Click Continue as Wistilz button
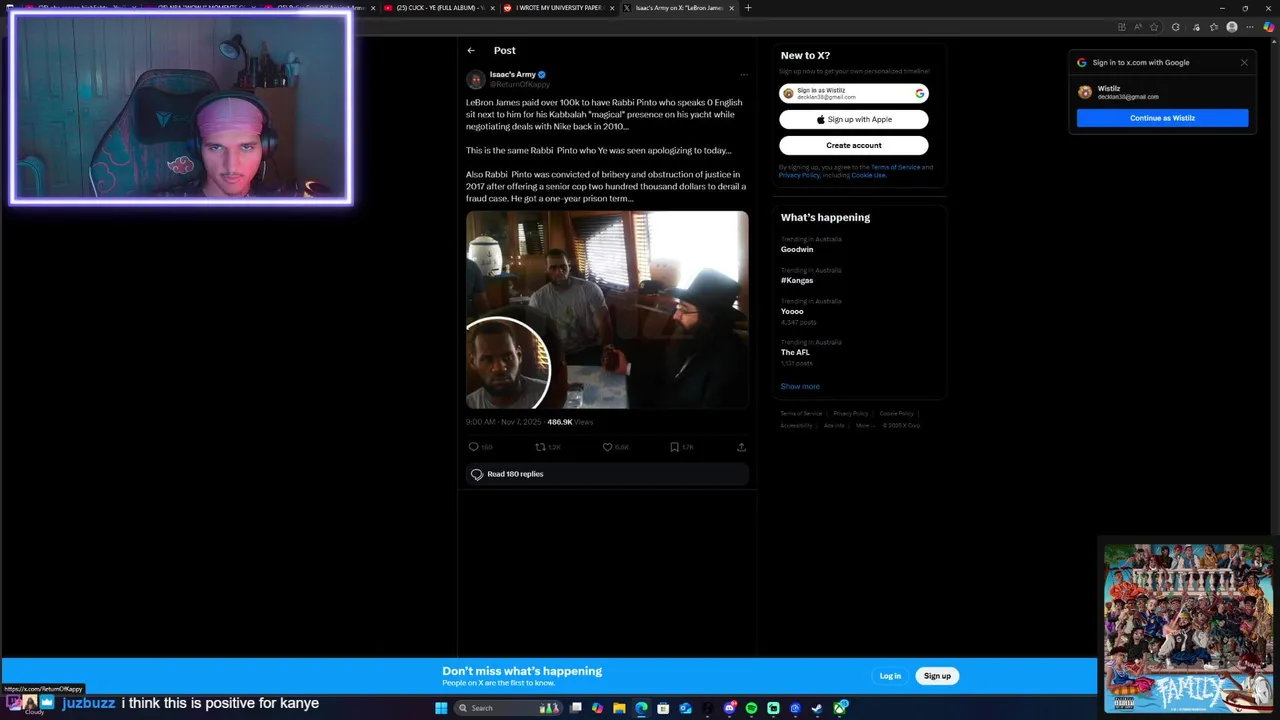Viewport: 1280px width, 720px height. pyautogui.click(x=1162, y=118)
